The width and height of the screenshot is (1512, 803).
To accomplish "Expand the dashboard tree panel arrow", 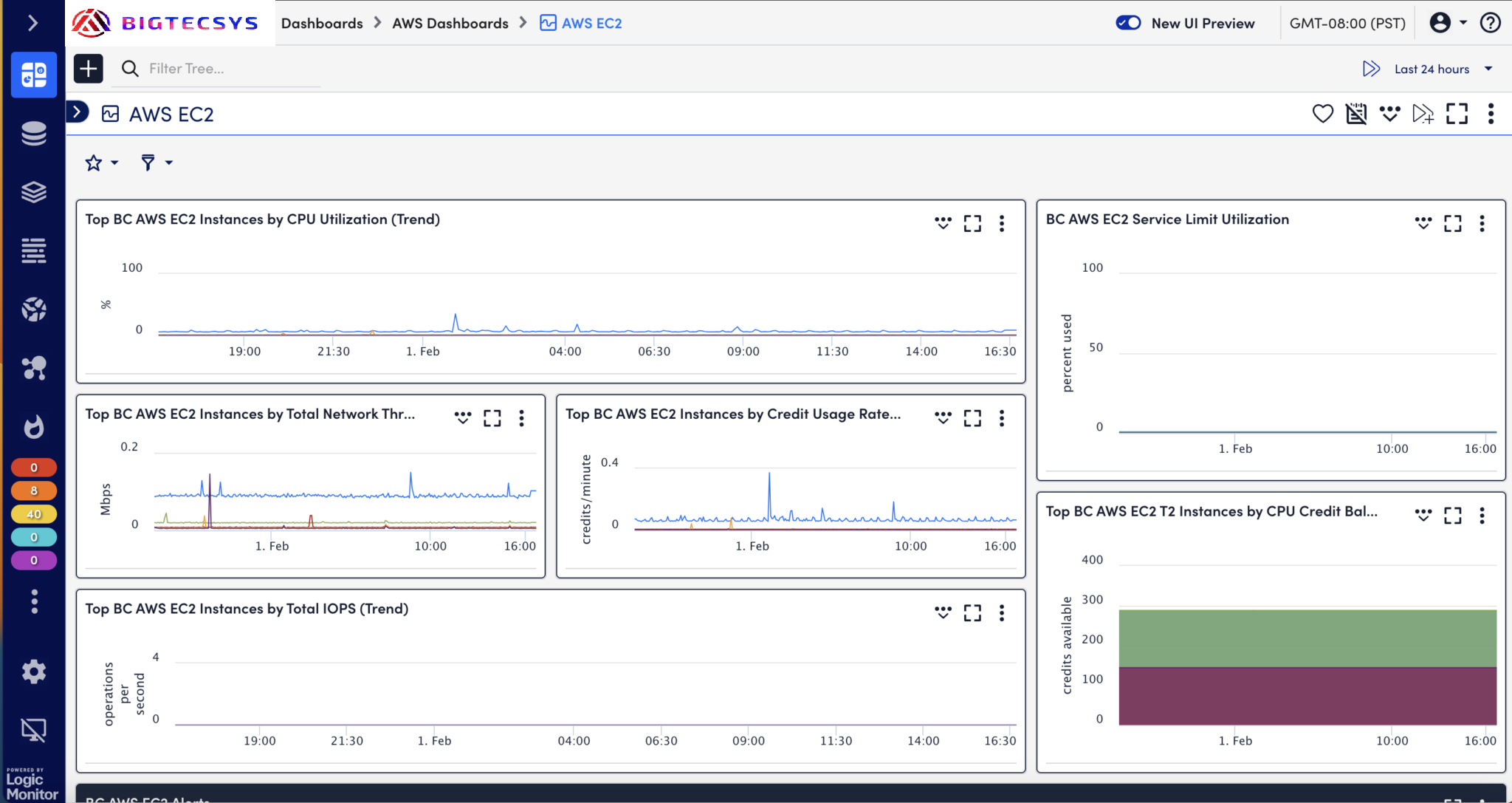I will pyautogui.click(x=78, y=112).
